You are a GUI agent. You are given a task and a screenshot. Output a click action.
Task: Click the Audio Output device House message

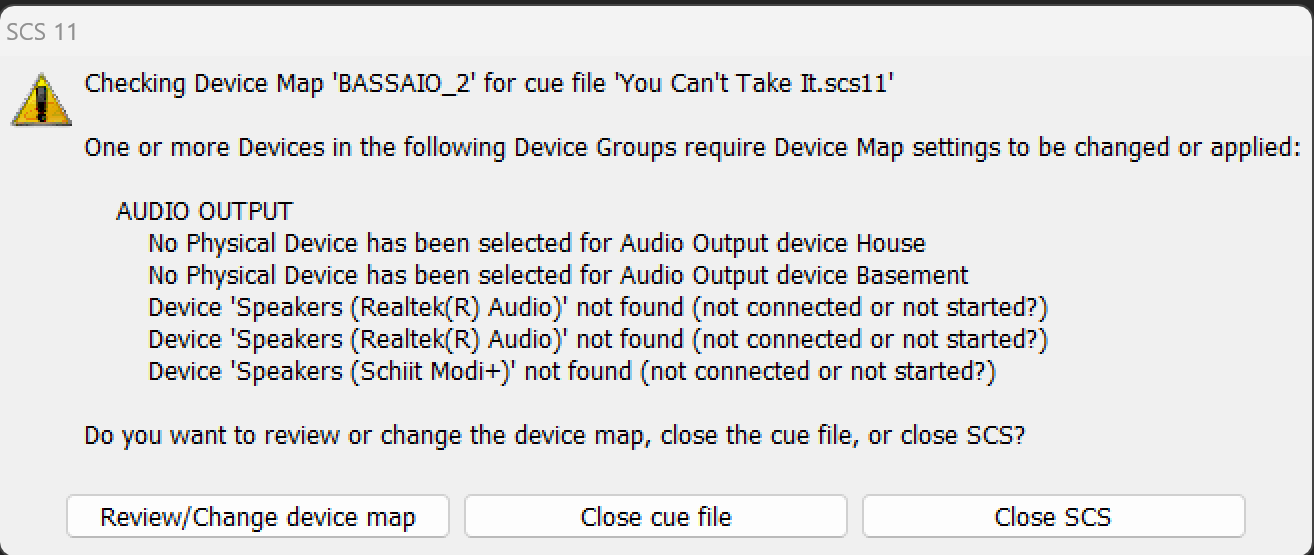tap(536, 243)
